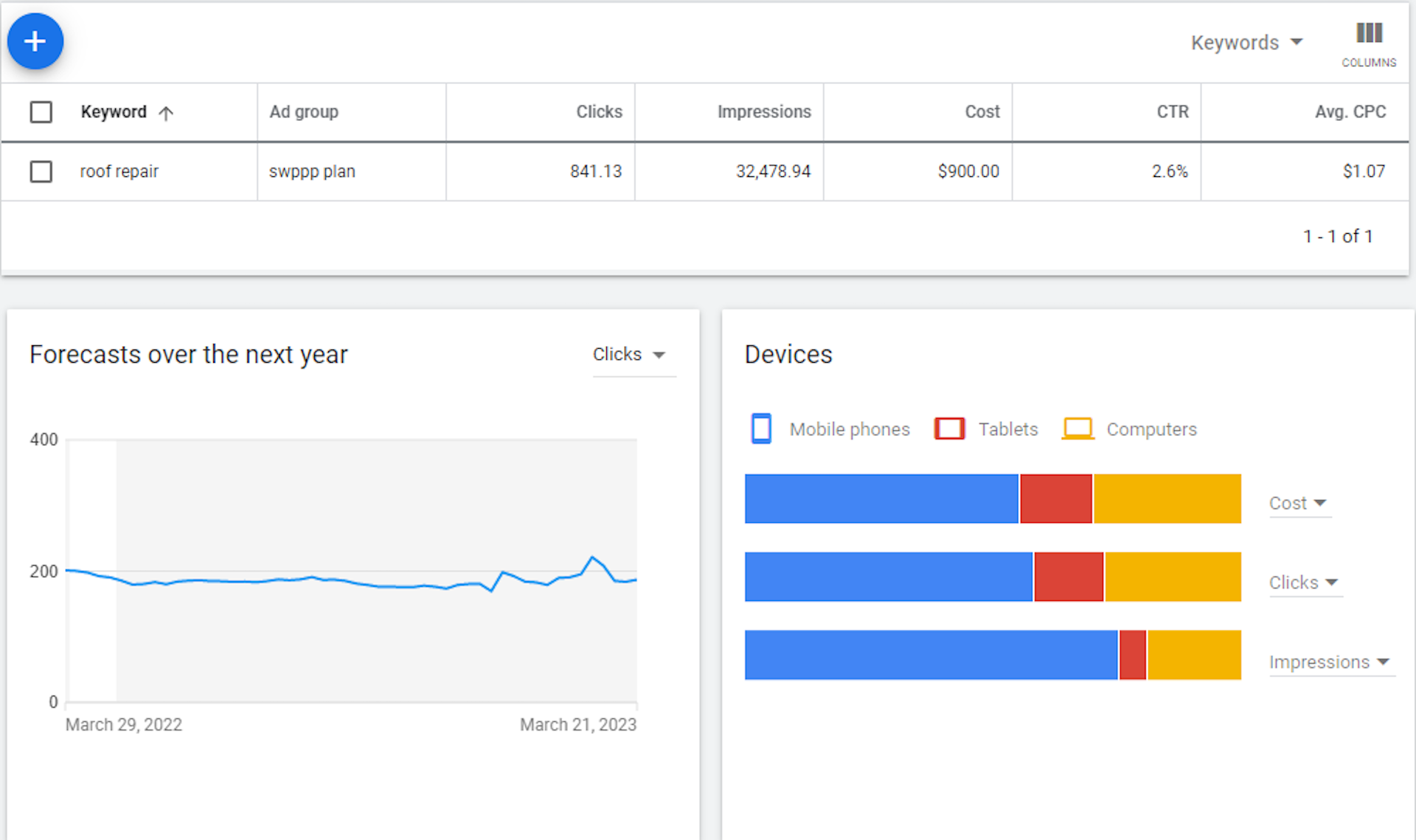The image size is (1416, 840).
Task: Click the roof repair keyword
Action: coord(119,171)
